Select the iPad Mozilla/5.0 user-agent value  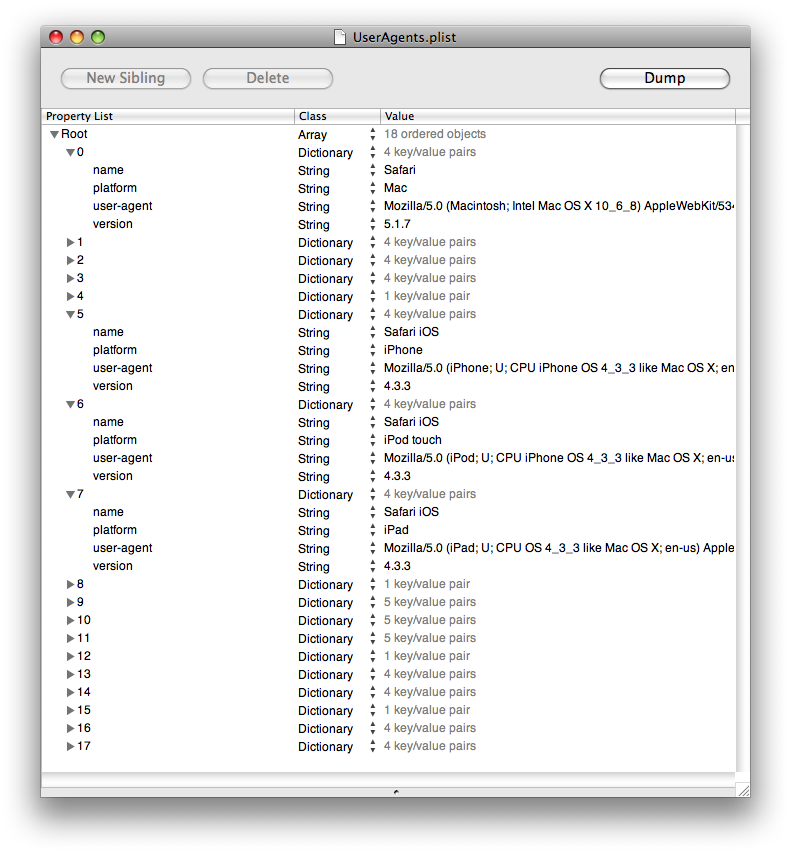(559, 548)
